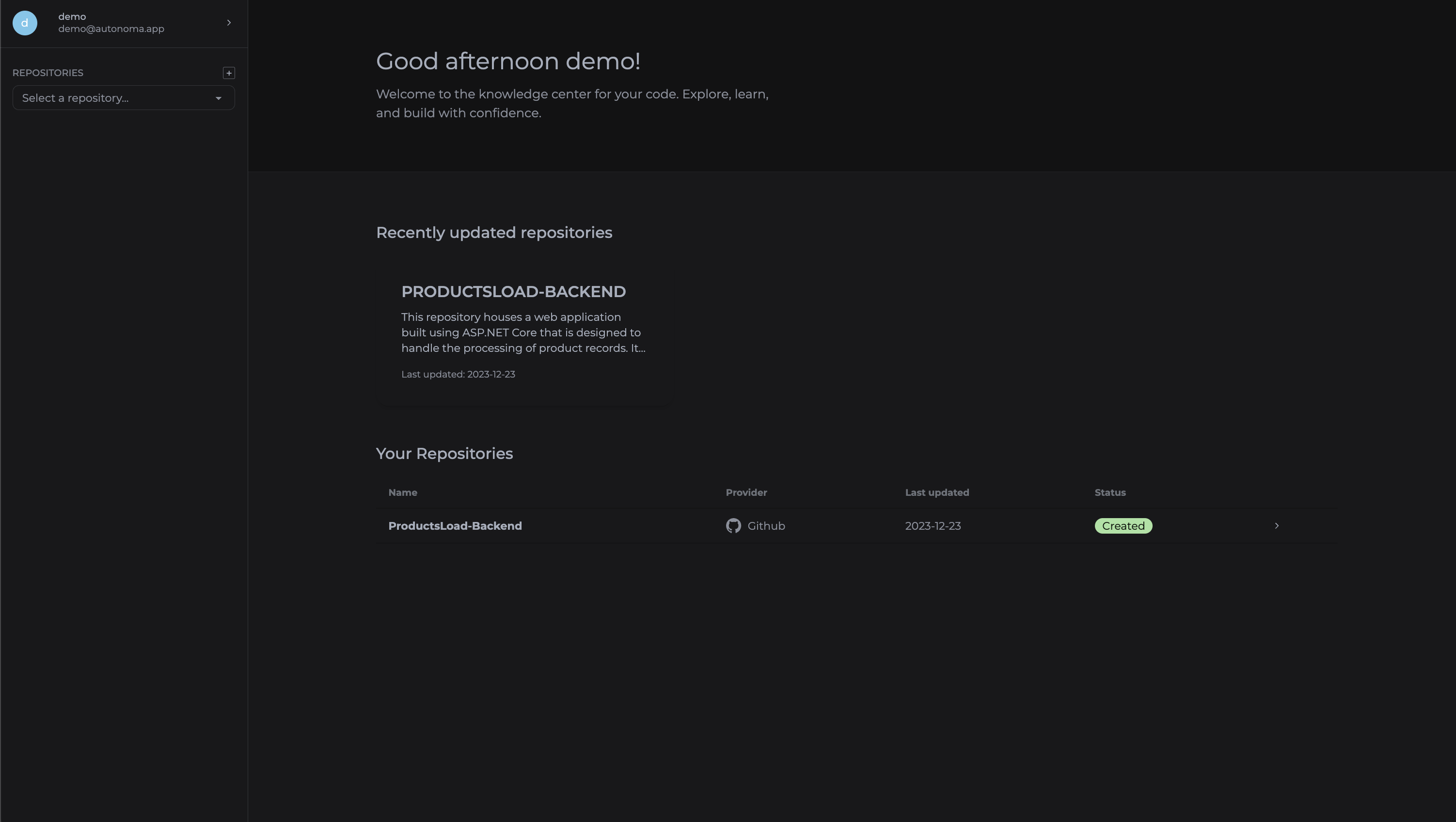Click the green Created status badge
The height and width of the screenshot is (822, 1456).
click(1123, 526)
